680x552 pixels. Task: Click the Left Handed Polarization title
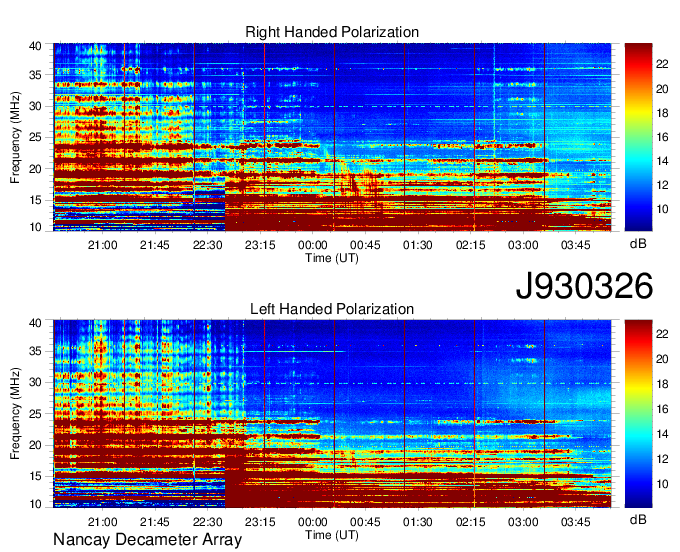[332, 309]
